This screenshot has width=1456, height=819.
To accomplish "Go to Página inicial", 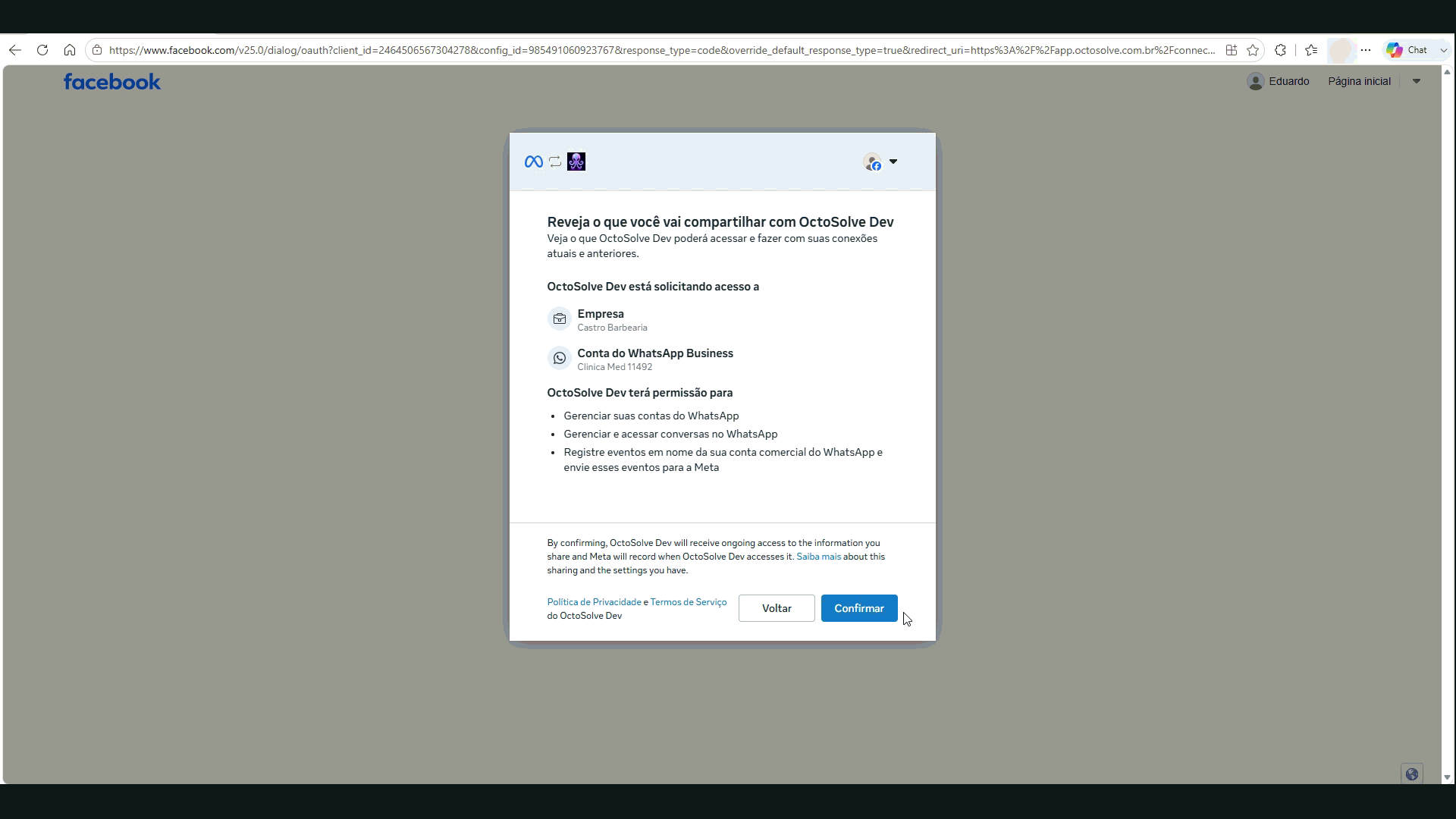I will pyautogui.click(x=1359, y=81).
